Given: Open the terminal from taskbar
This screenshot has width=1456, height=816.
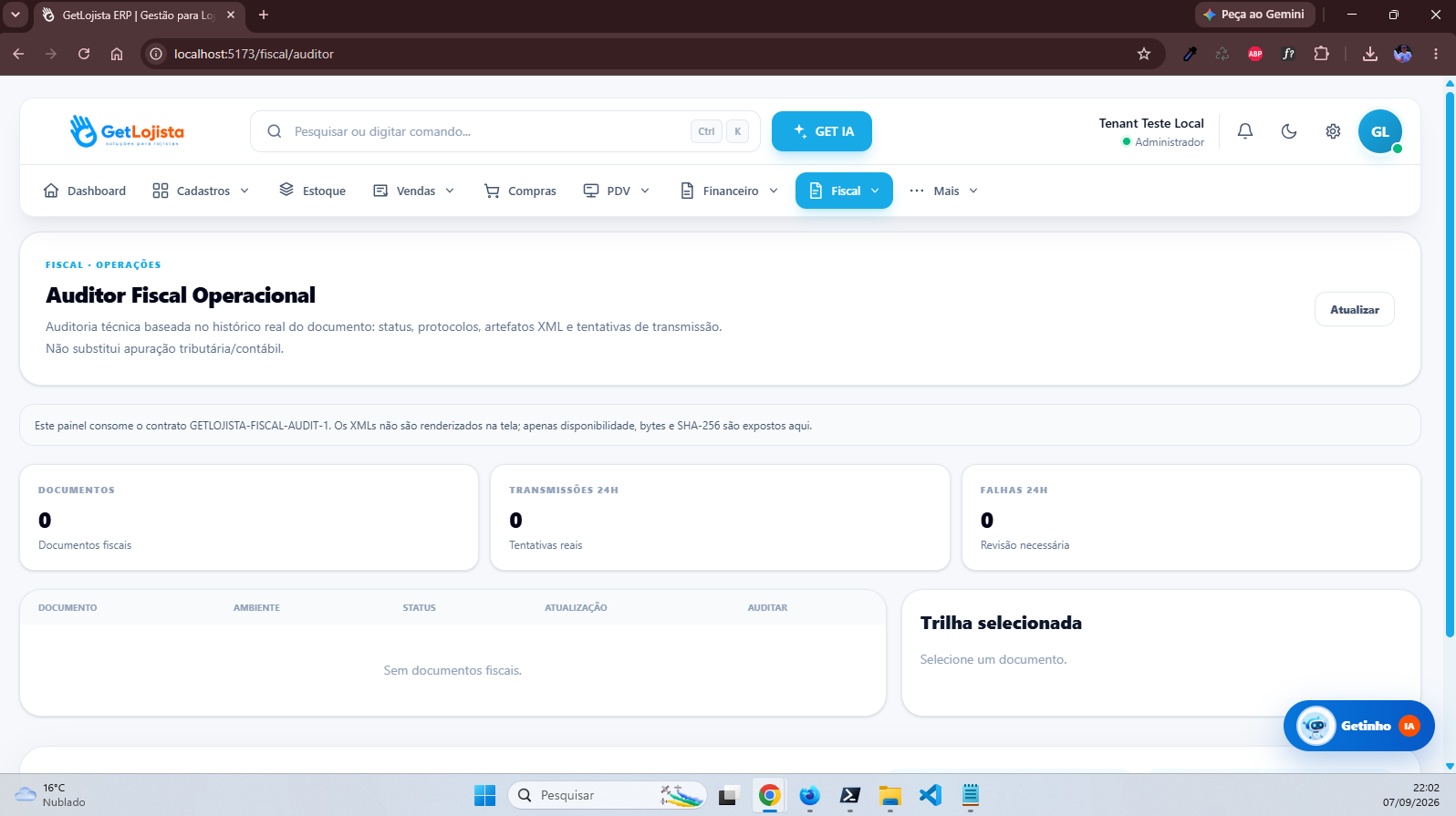Looking at the screenshot, I should (850, 795).
